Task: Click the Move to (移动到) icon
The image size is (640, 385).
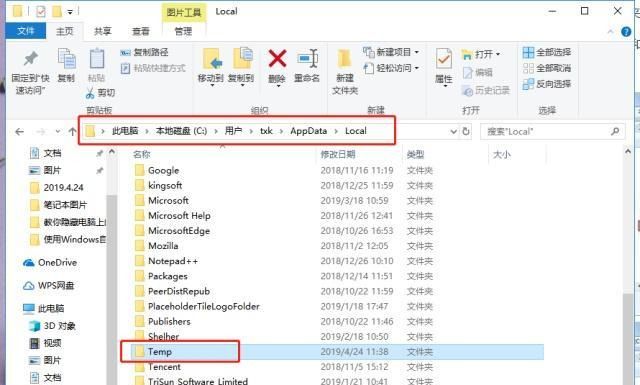Action: pos(212,60)
